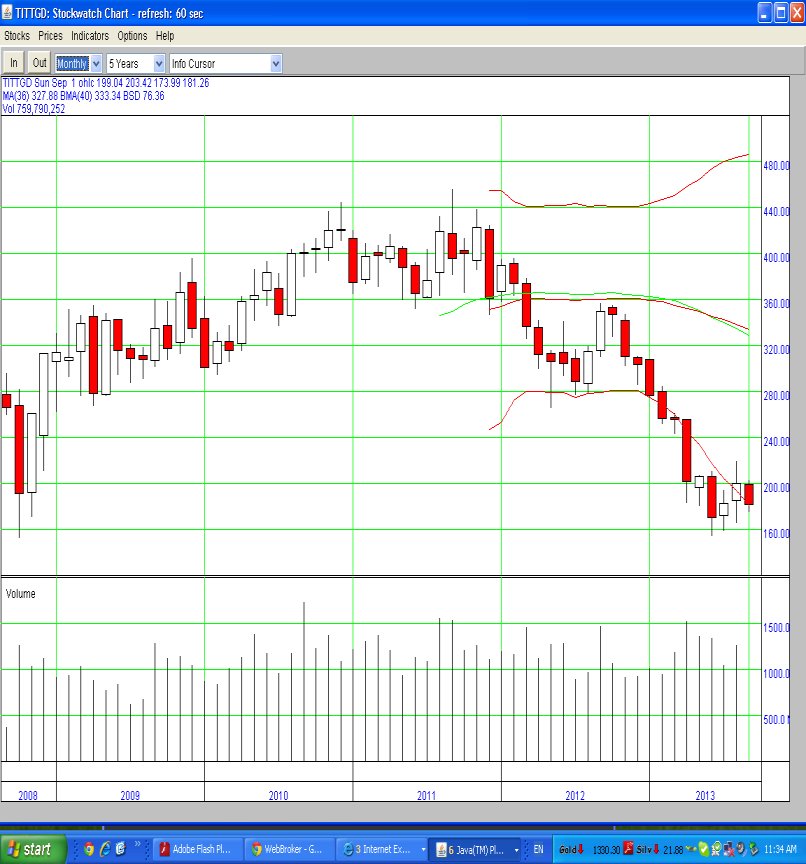The image size is (806, 864).
Task: Click the TITTGD ohlc info line
Action: tap(106, 83)
